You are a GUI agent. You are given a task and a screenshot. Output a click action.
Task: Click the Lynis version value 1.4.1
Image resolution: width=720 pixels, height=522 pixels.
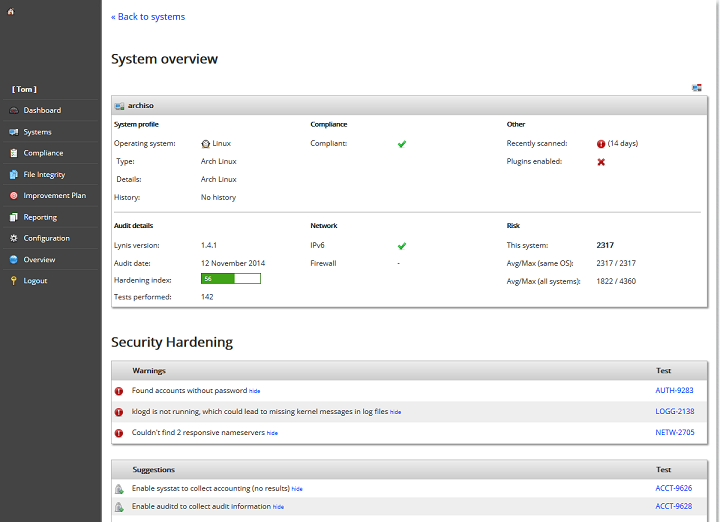pyautogui.click(x=209, y=246)
